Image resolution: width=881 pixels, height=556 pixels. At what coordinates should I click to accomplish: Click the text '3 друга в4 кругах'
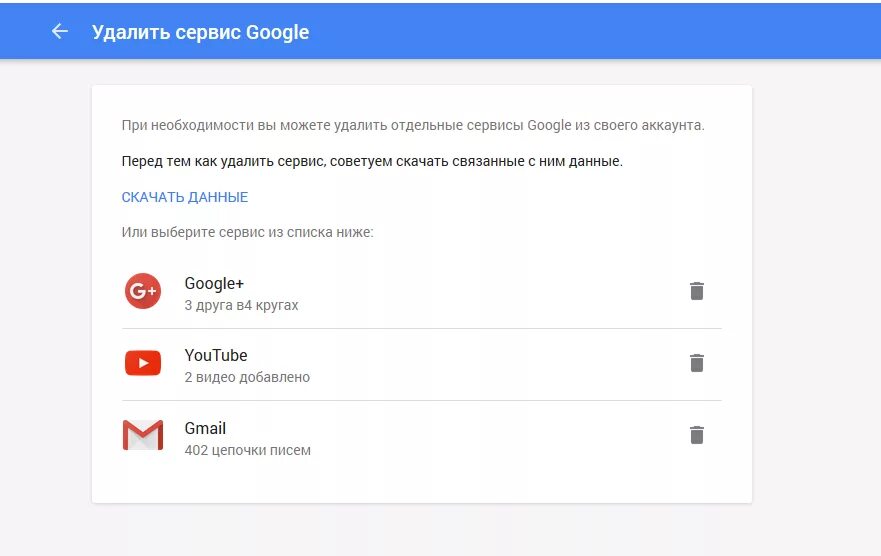pos(242,305)
